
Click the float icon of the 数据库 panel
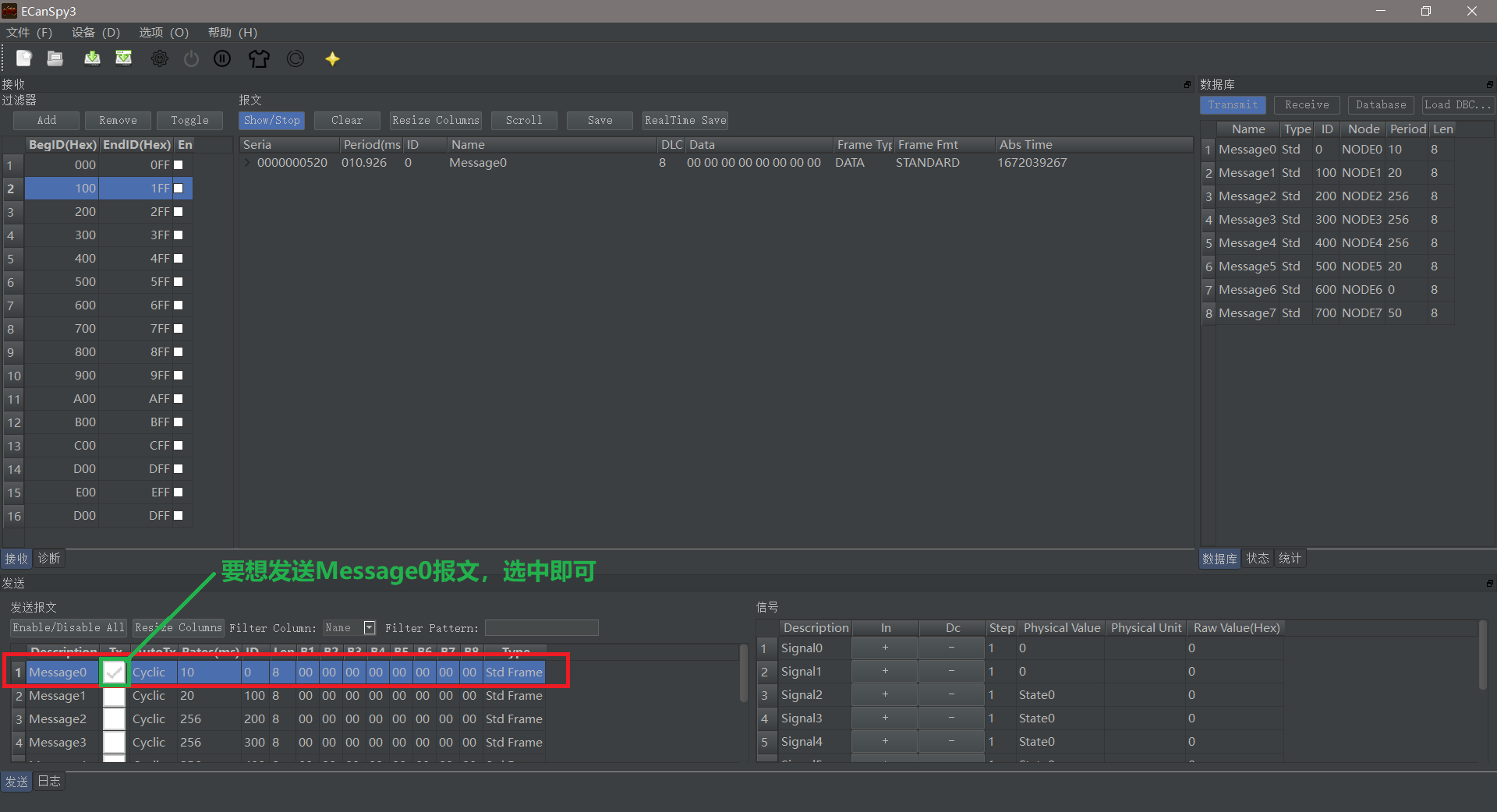pyautogui.click(x=1489, y=84)
